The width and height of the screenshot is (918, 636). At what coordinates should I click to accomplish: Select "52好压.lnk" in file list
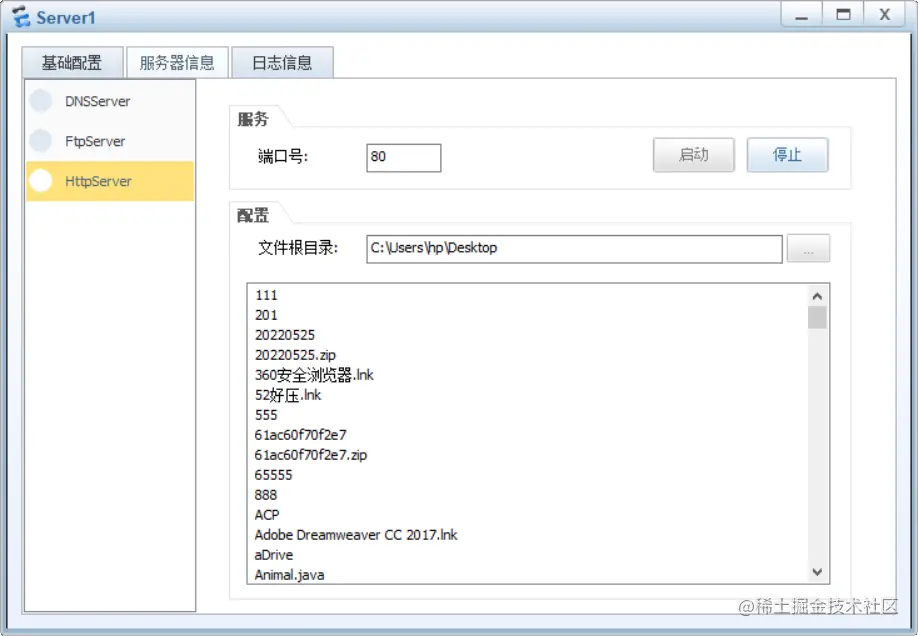coord(288,395)
